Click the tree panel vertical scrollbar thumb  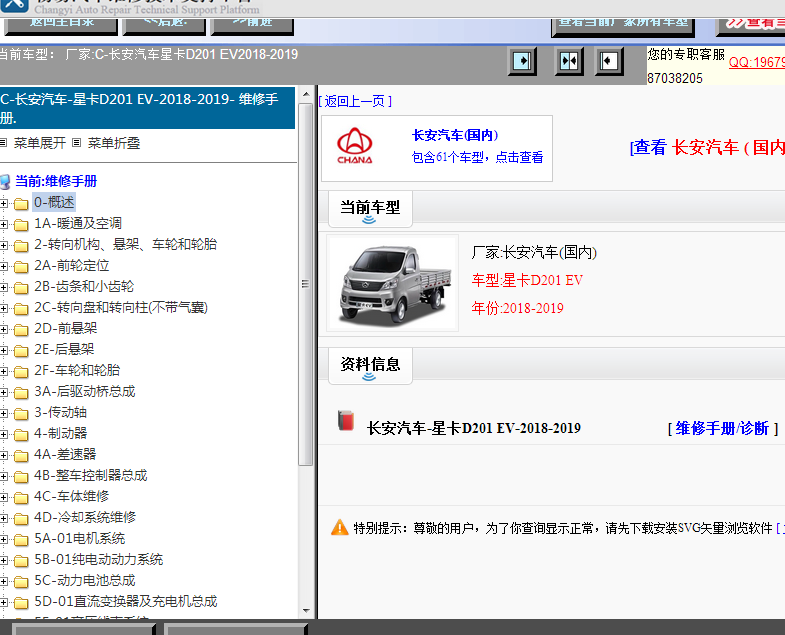(x=305, y=284)
